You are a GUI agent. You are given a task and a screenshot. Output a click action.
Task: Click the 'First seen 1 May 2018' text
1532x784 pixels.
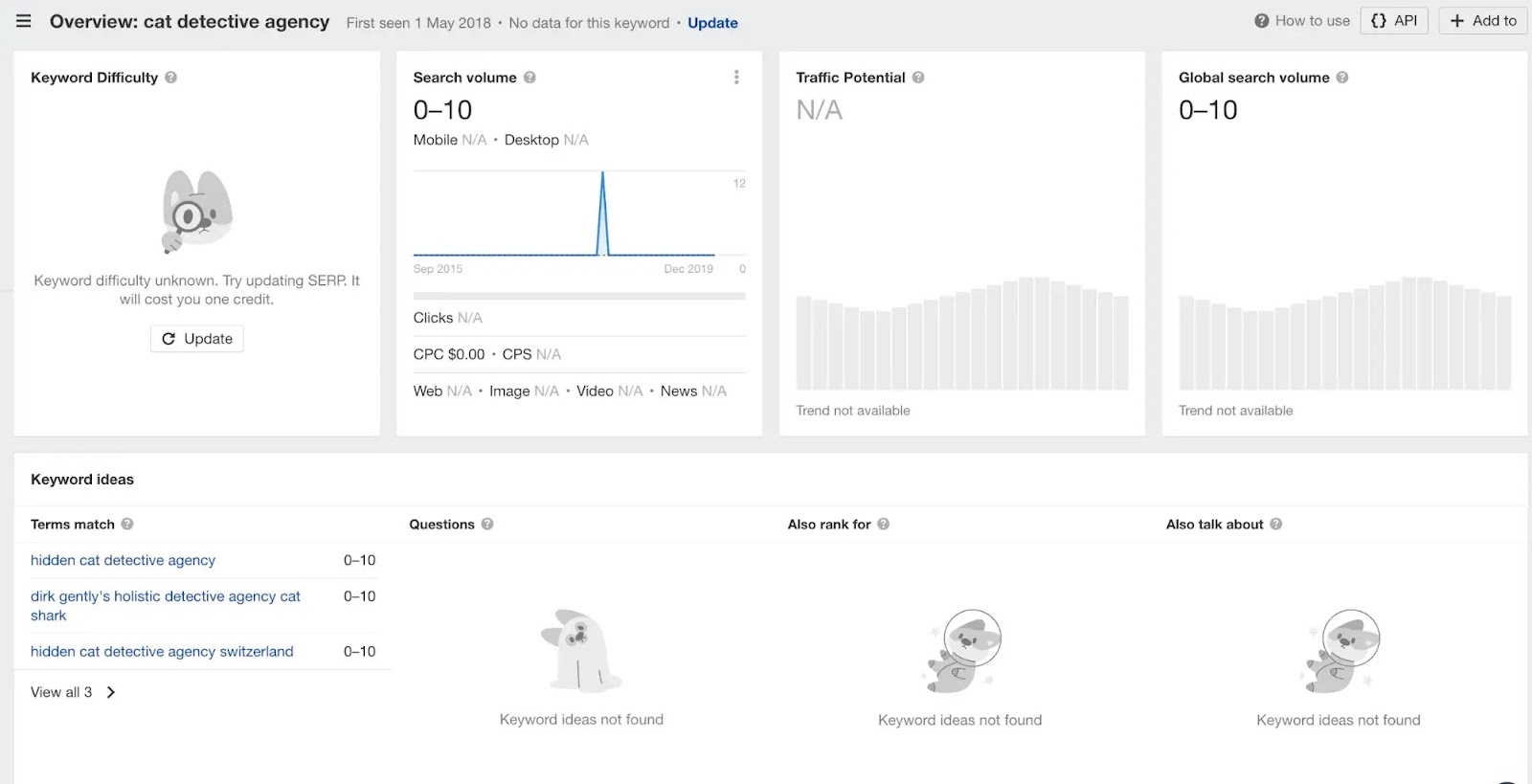[418, 23]
